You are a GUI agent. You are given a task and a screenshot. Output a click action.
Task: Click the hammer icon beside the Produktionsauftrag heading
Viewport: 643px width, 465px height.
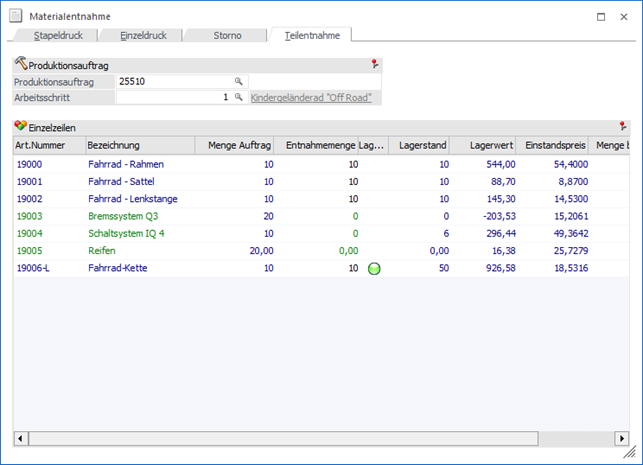coord(20,64)
